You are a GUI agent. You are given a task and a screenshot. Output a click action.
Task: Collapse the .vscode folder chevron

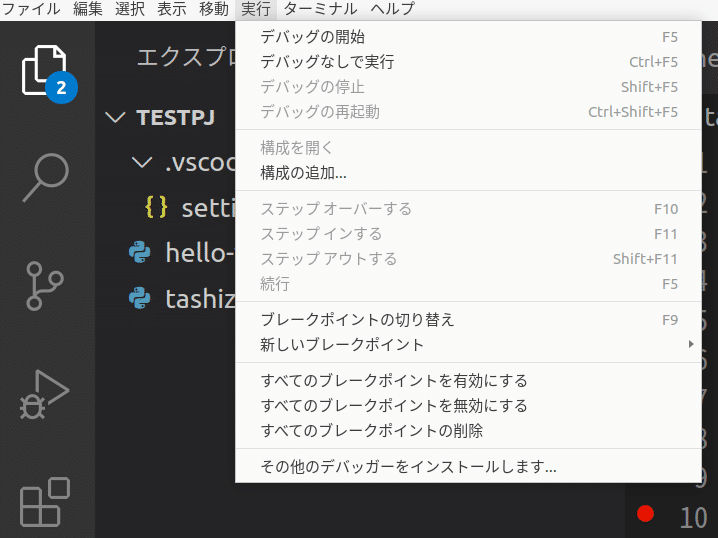pos(142,162)
